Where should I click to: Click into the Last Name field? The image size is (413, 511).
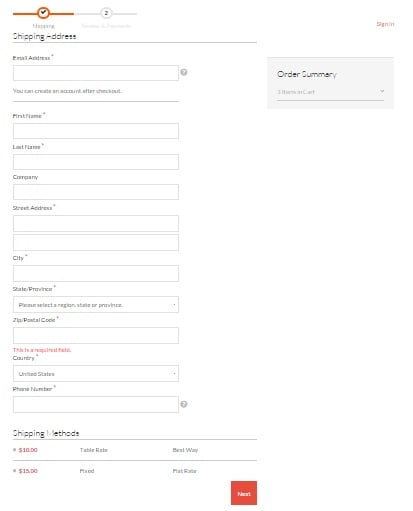(96, 162)
